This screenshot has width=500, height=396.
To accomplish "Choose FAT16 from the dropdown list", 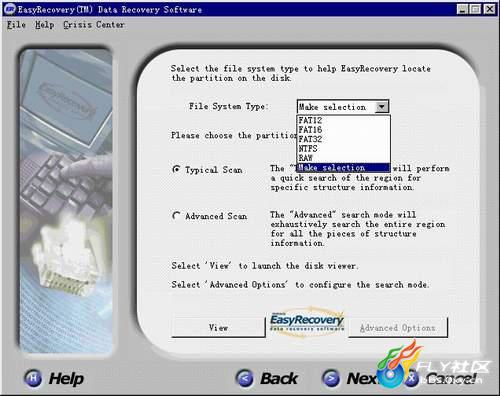I will 344,129.
